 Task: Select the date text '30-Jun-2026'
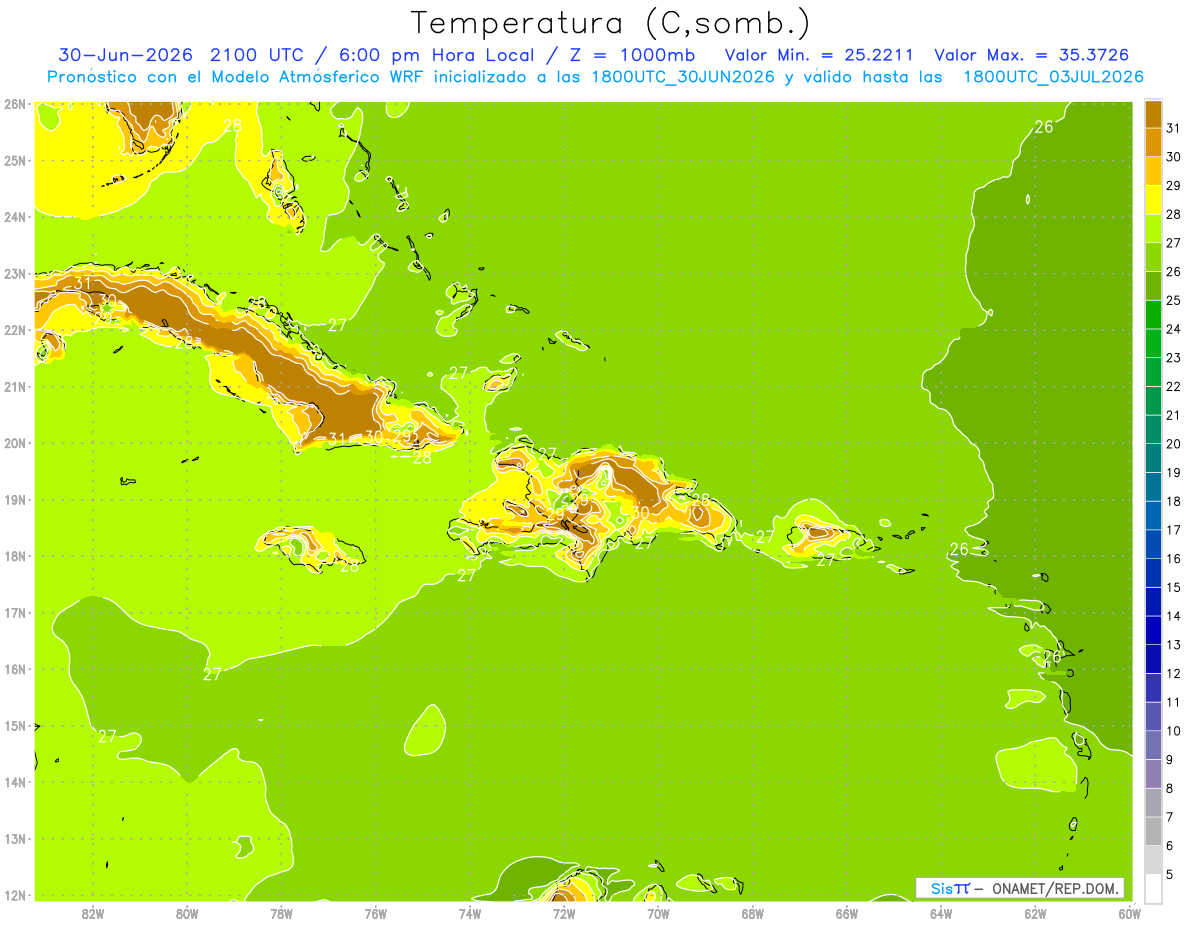click(x=125, y=55)
